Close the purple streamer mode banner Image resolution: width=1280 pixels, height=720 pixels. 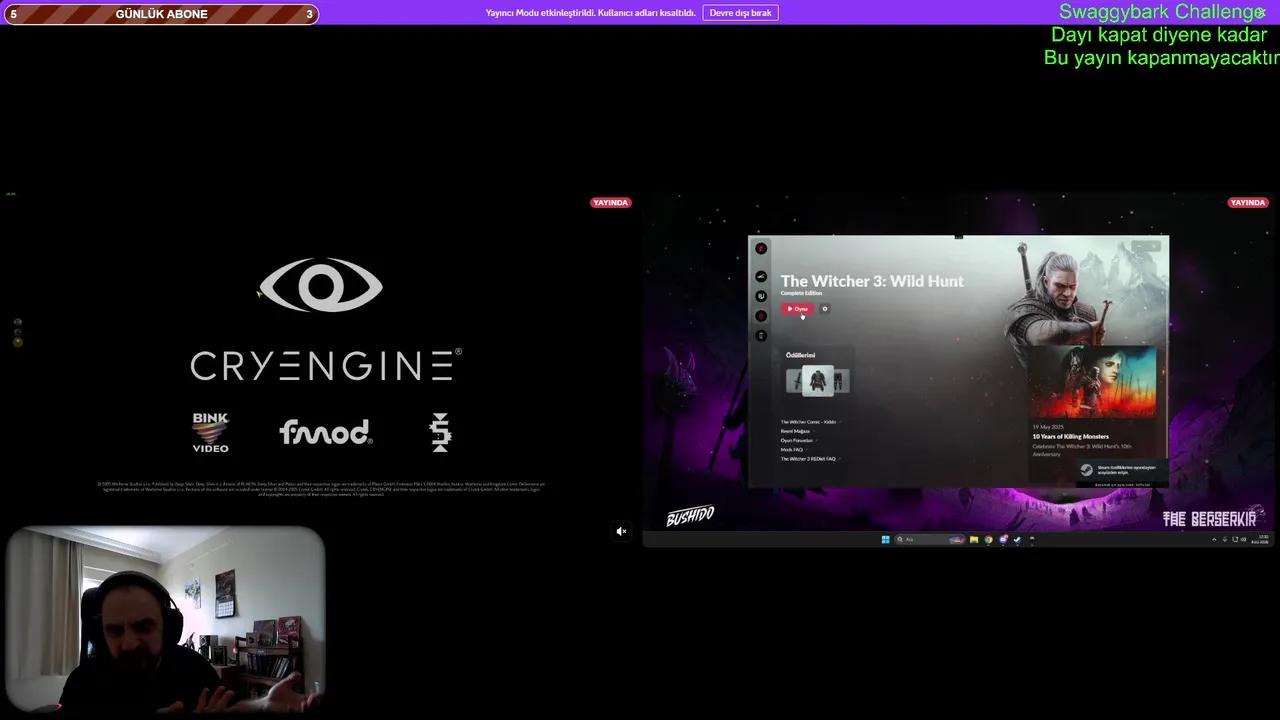tap(1261, 13)
